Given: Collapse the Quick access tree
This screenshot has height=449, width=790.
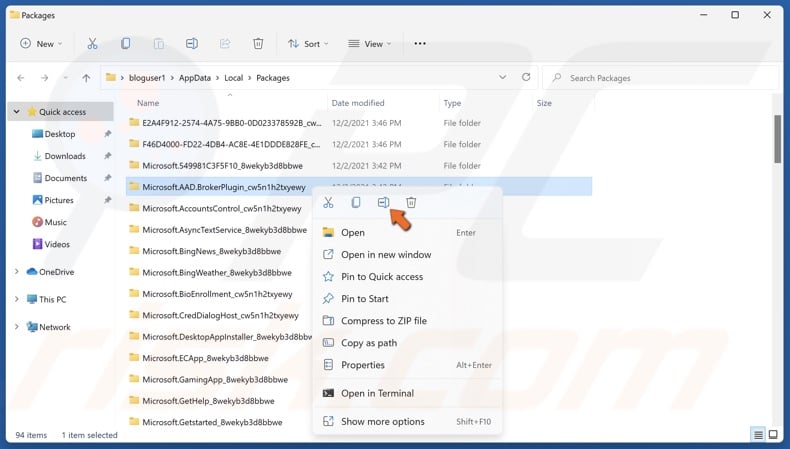Looking at the screenshot, I should [17, 112].
